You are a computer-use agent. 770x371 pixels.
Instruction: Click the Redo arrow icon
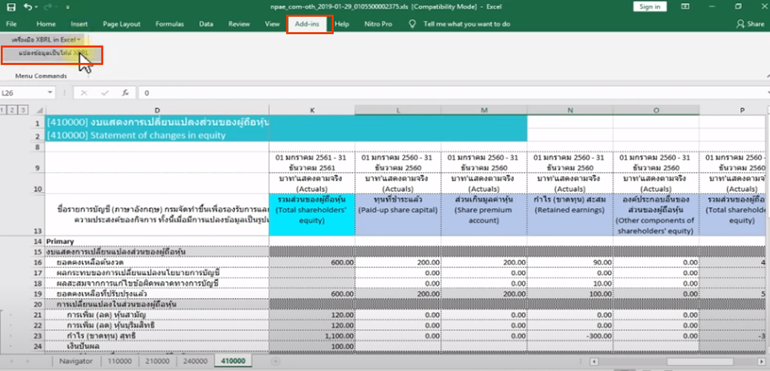48,7
